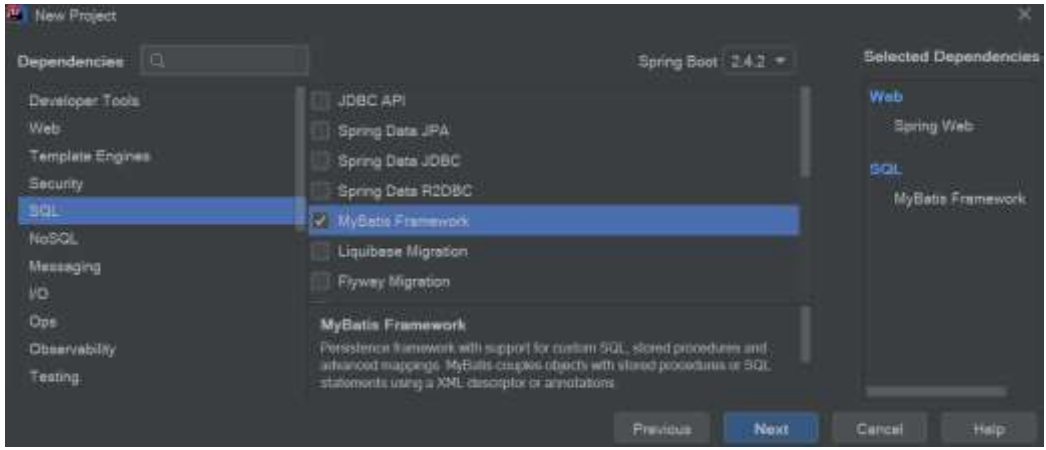Choose the Template Engines category
Viewport: 1046px width, 450px height.
click(90, 156)
